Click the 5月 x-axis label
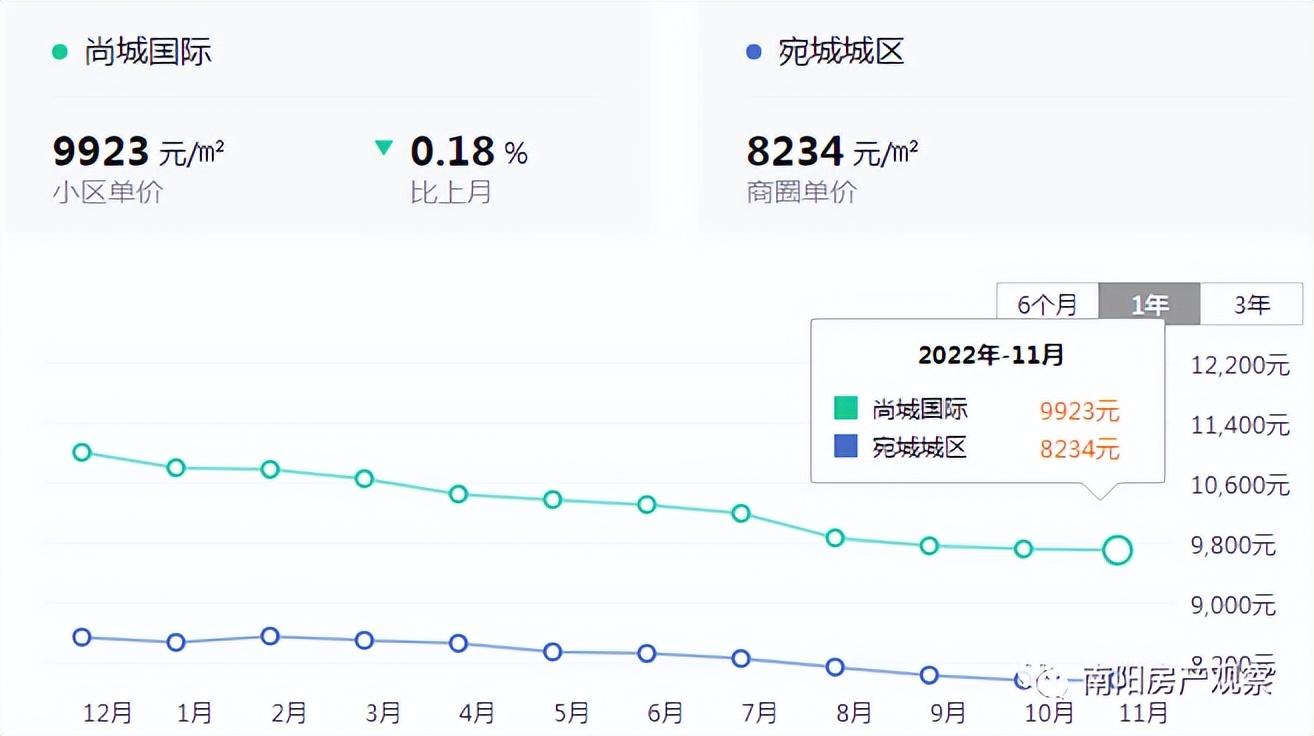Image resolution: width=1314 pixels, height=736 pixels. click(571, 712)
